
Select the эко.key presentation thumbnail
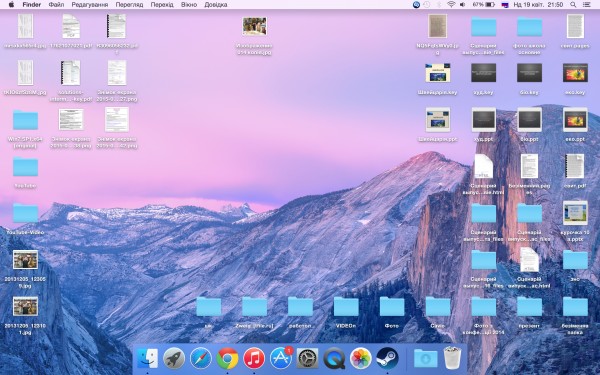click(575, 73)
